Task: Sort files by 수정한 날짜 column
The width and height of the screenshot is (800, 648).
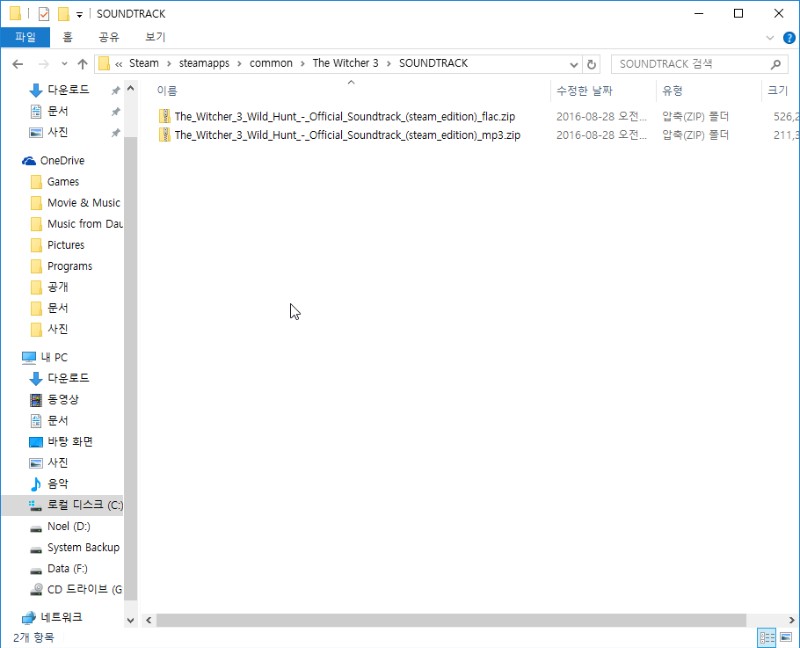Action: pyautogui.click(x=585, y=91)
